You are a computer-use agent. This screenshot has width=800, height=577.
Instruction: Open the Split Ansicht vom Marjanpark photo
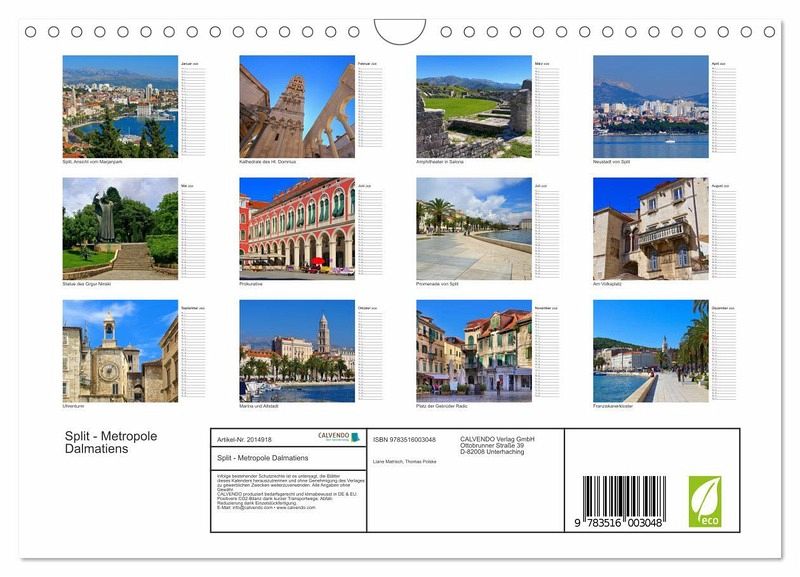point(120,106)
